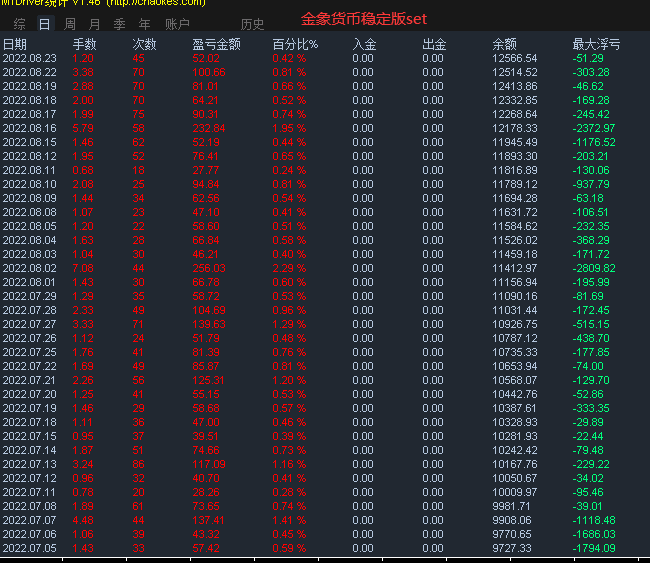Click profit value 58.60

205,226
